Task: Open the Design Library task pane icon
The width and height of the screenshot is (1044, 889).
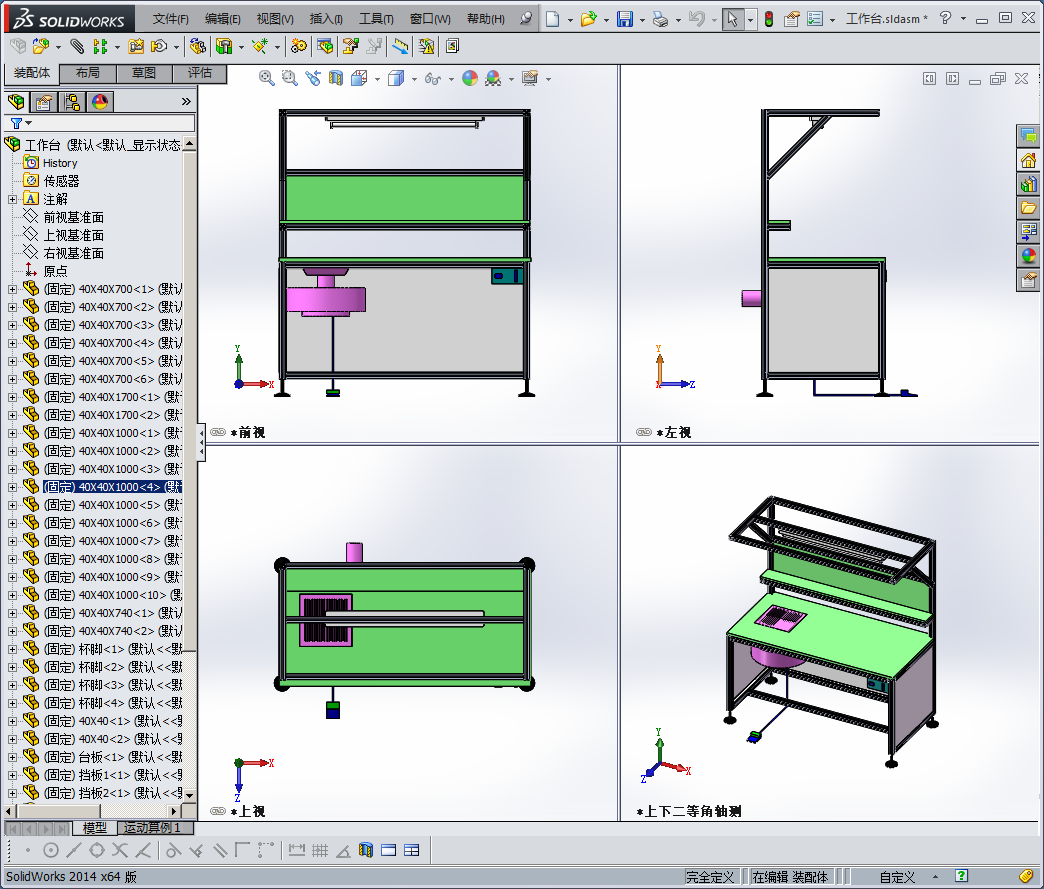Action: point(1028,184)
